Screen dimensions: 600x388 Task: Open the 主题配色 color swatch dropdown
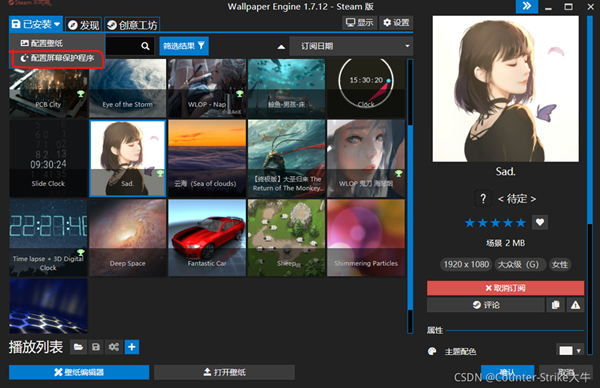click(x=570, y=351)
